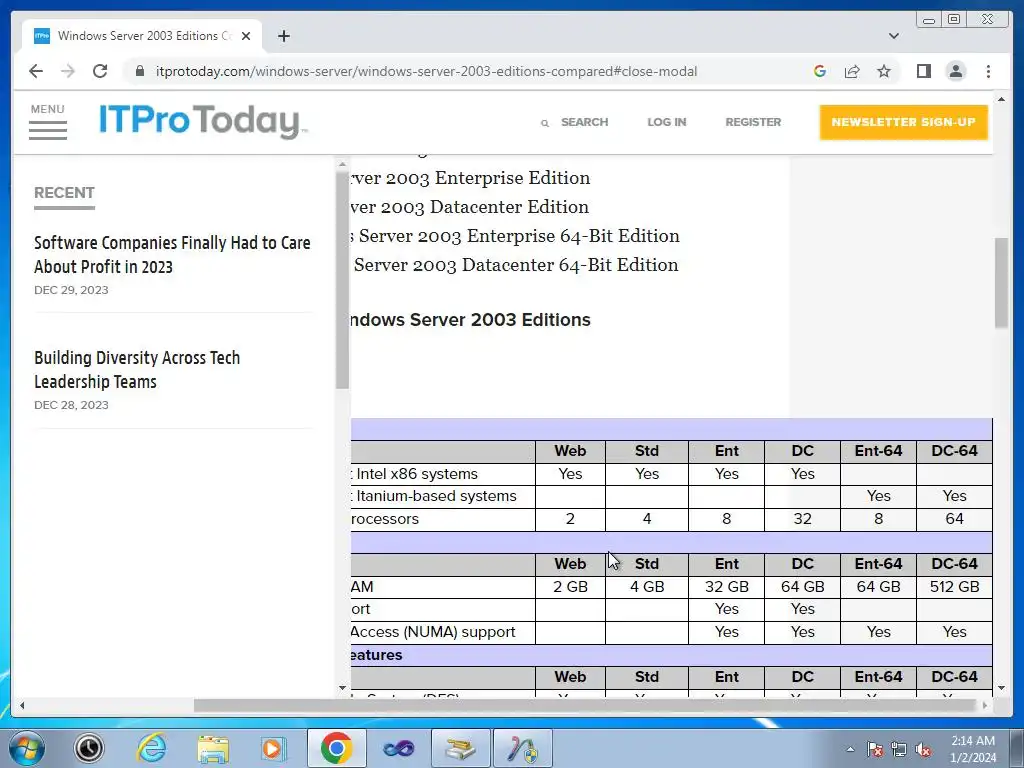This screenshot has width=1024, height=768.
Task: Open network status tray icon
Action: click(899, 749)
